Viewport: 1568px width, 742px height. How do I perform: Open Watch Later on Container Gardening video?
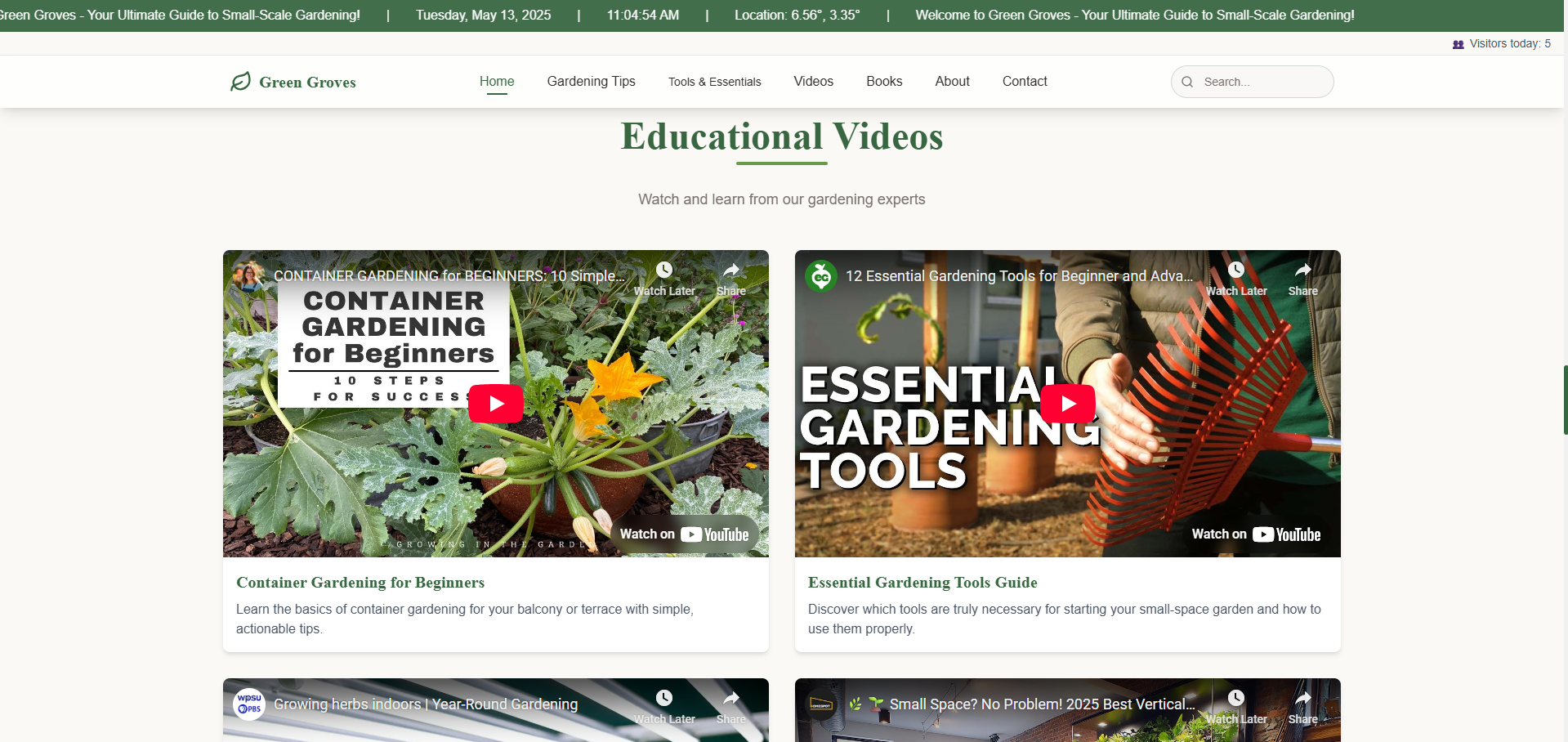663,270
